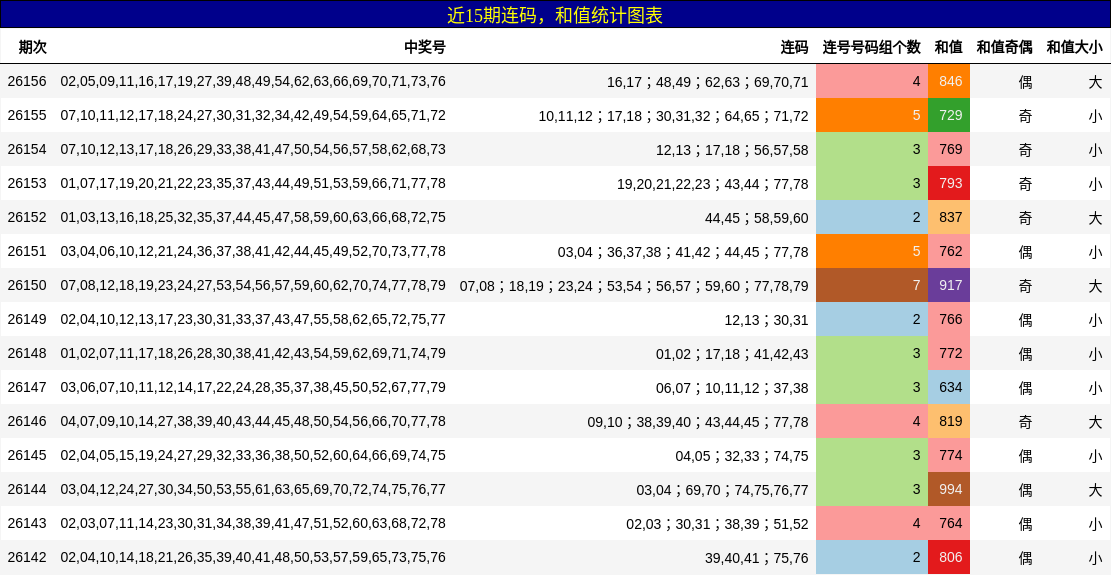This screenshot has height=575, width=1111.
Task: Select period number 26152
Action: coord(27,217)
